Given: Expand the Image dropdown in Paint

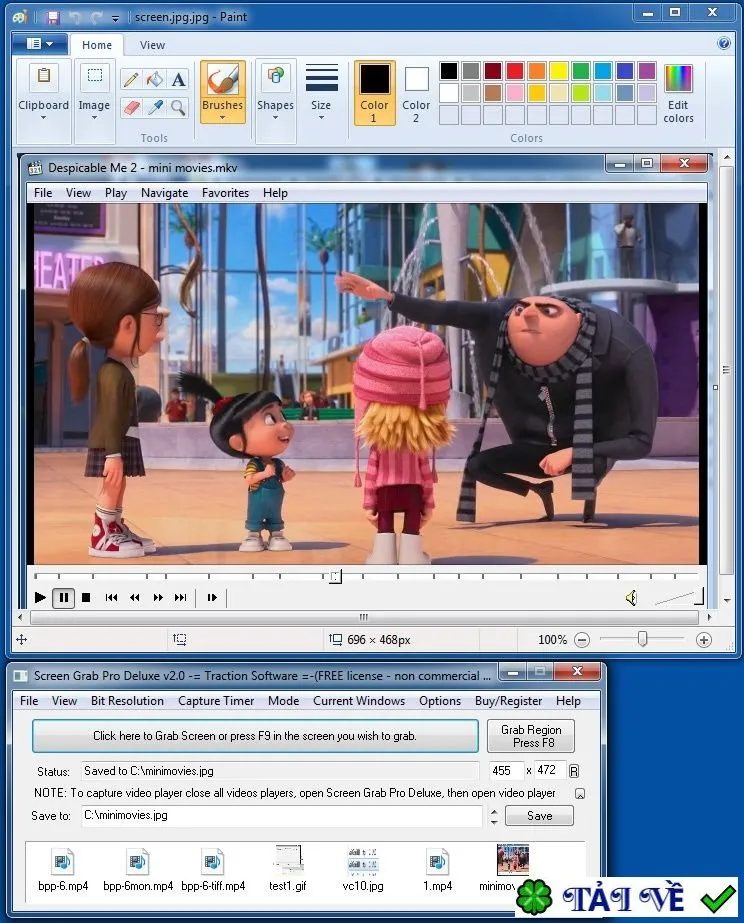Looking at the screenshot, I should pyautogui.click(x=94, y=118).
